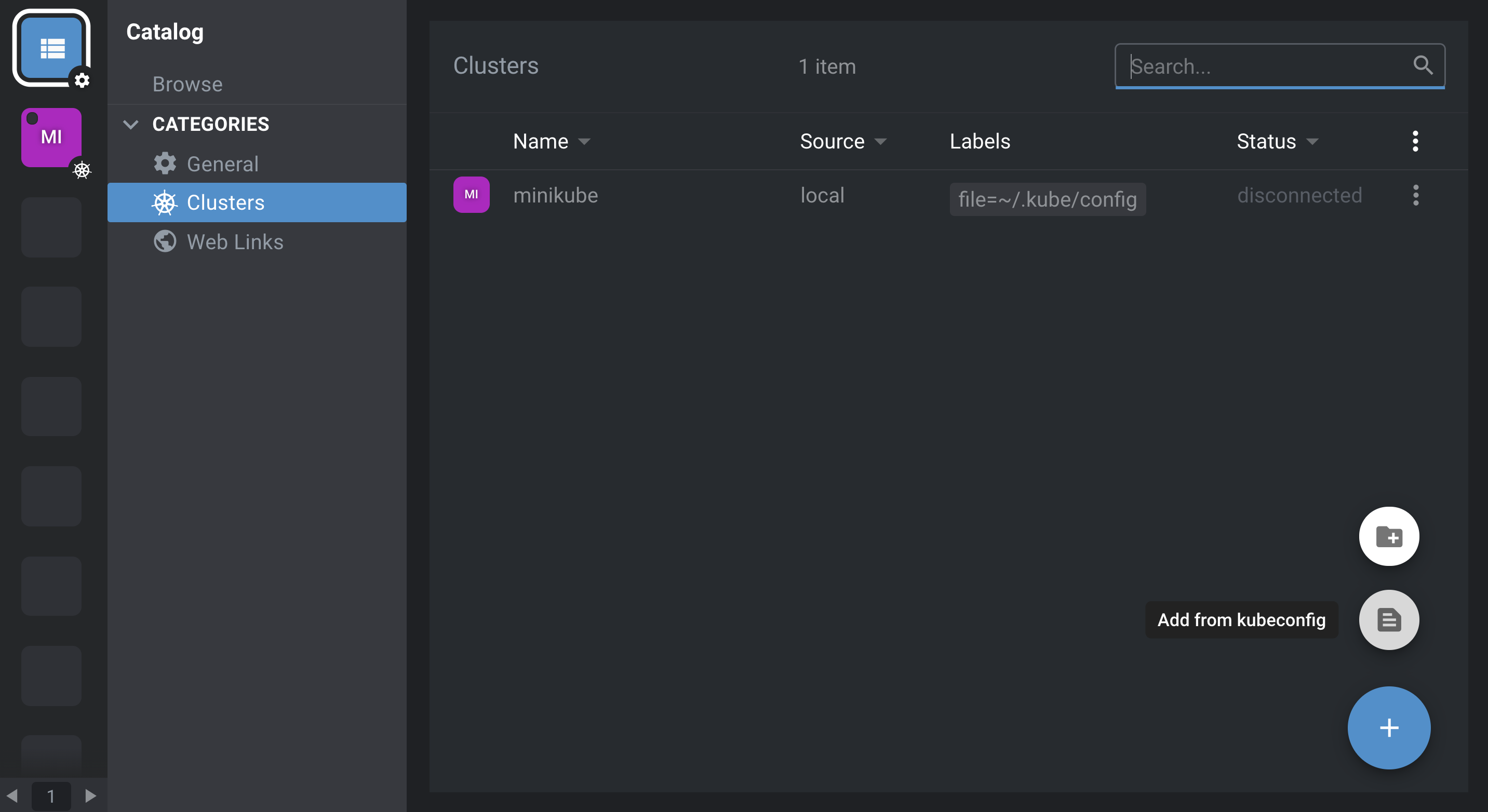Click the gear icon beside General
Image resolution: width=1488 pixels, height=812 pixels.
click(165, 164)
